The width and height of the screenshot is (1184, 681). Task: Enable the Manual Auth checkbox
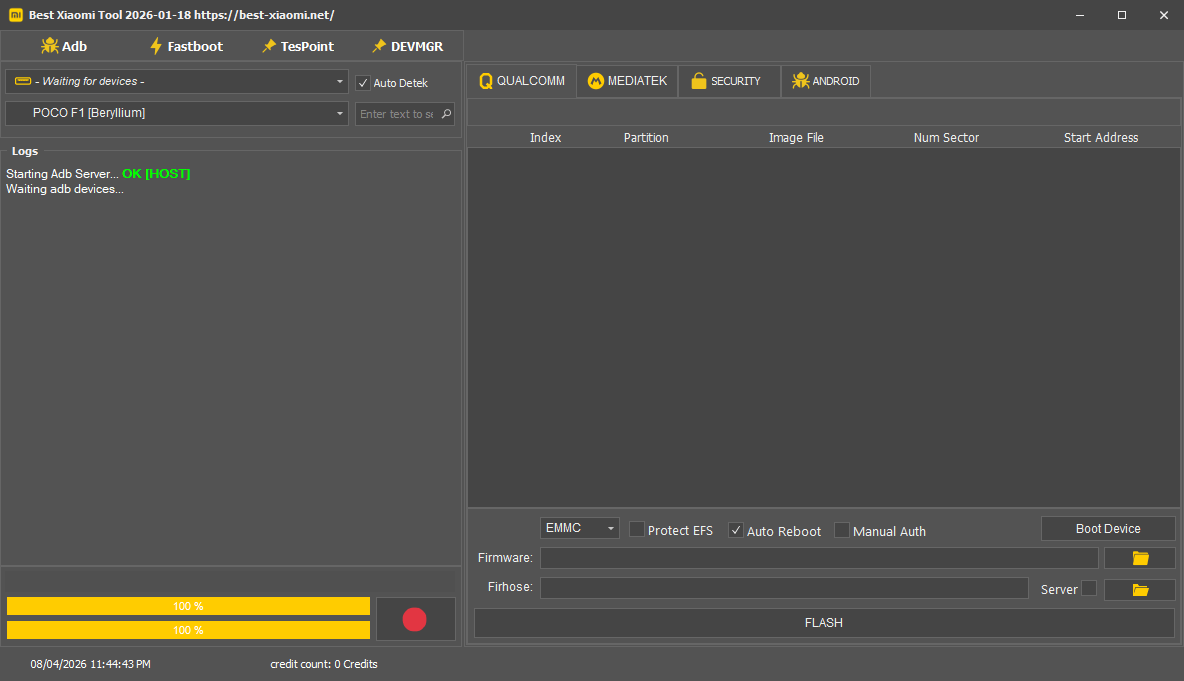pyautogui.click(x=842, y=530)
